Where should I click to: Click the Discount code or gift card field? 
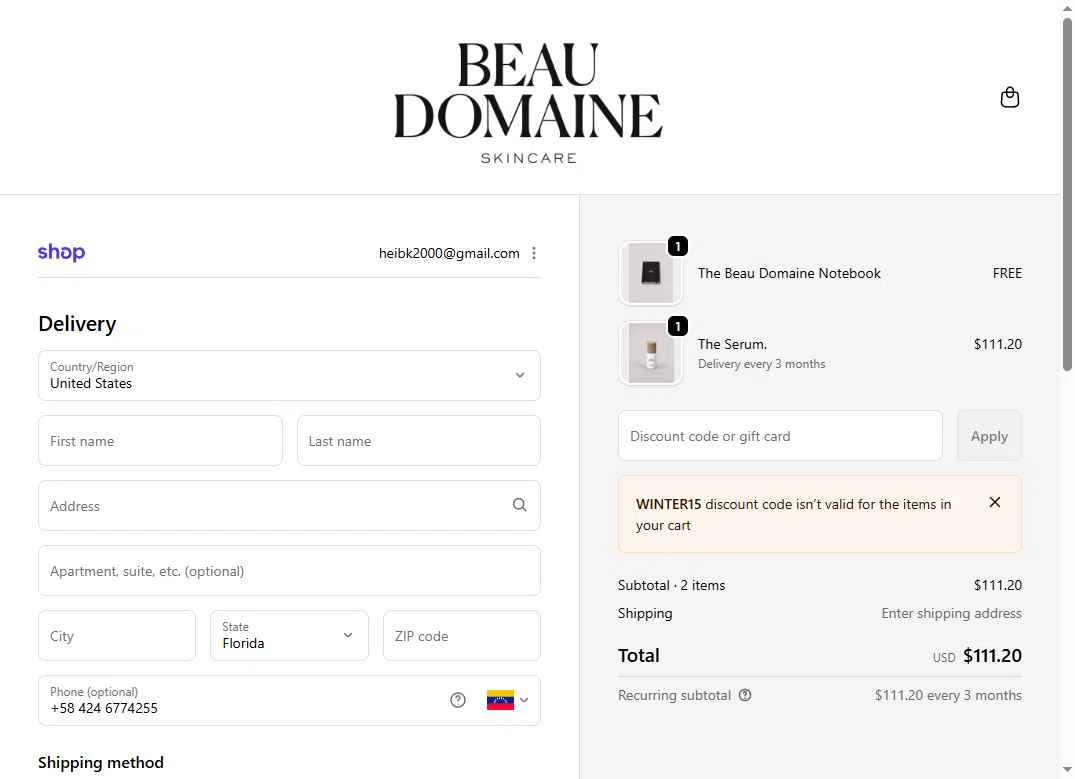780,436
